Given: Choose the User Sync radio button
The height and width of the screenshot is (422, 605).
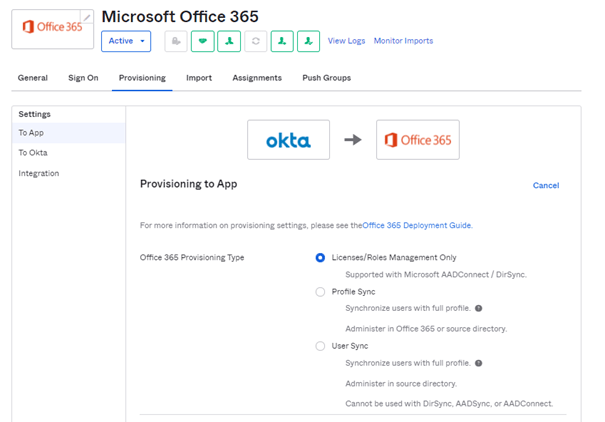Looking at the screenshot, I should pos(320,346).
